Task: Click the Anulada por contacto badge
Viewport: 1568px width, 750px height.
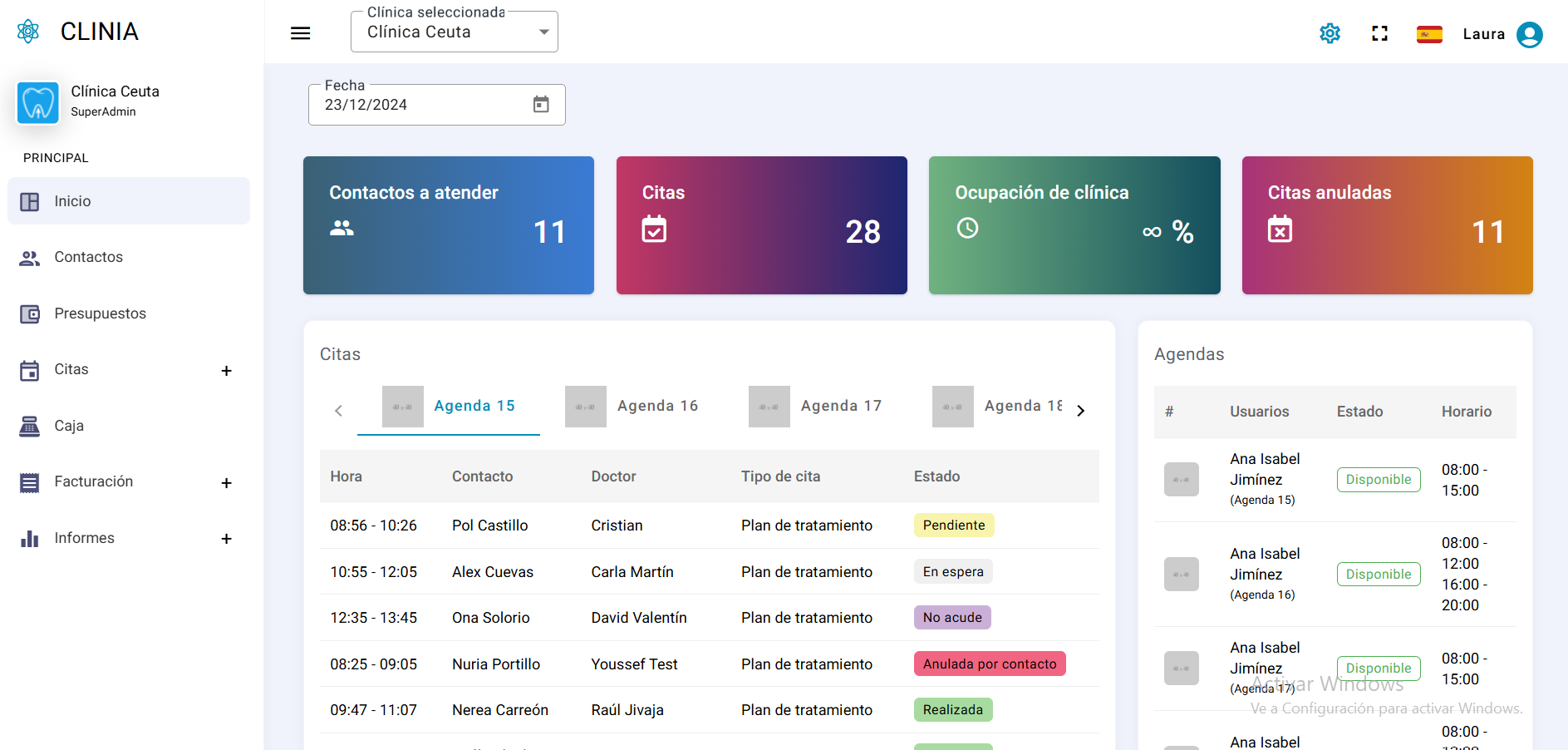Action: [990, 664]
